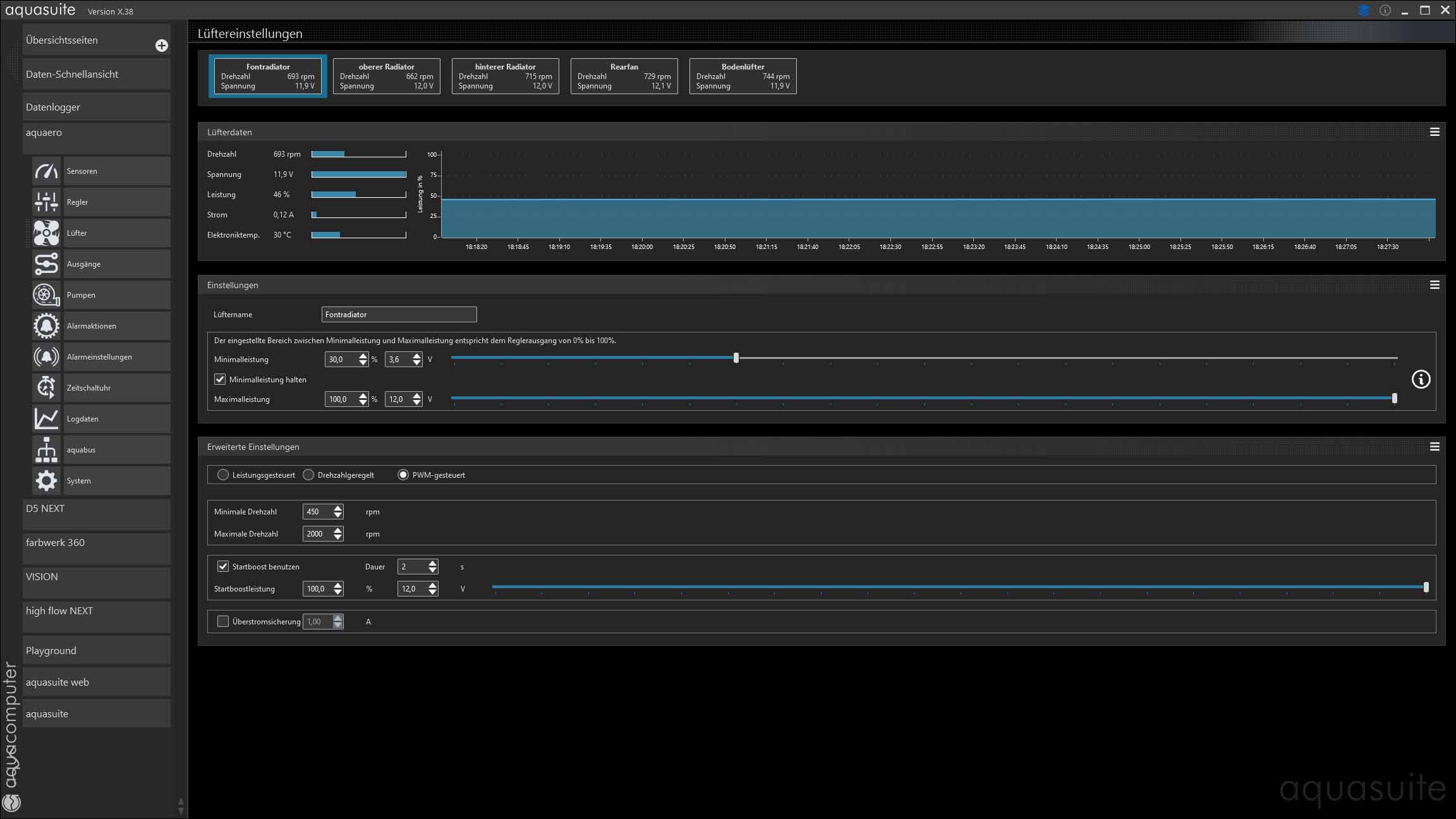Toggle the Minimalleistung halten checkbox
Image resolution: width=1456 pixels, height=819 pixels.
(x=220, y=379)
